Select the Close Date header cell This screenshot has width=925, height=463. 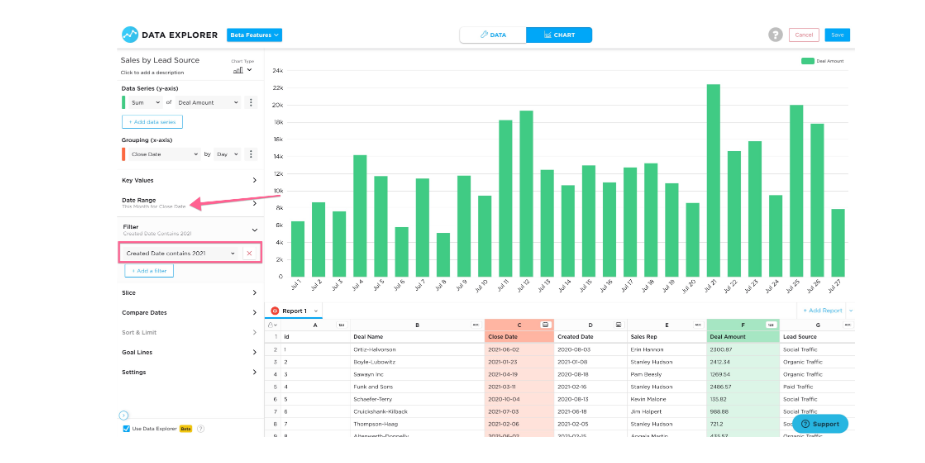[519, 337]
